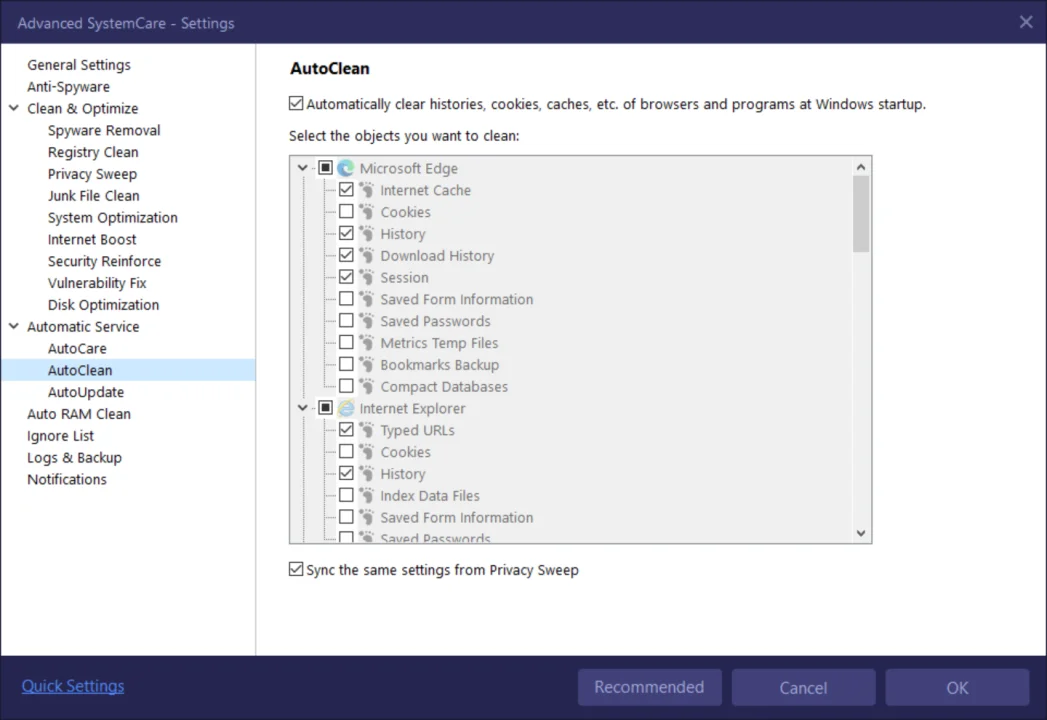Image resolution: width=1047 pixels, height=720 pixels.
Task: Collapse the Clean & Optimize section
Action: 13,108
